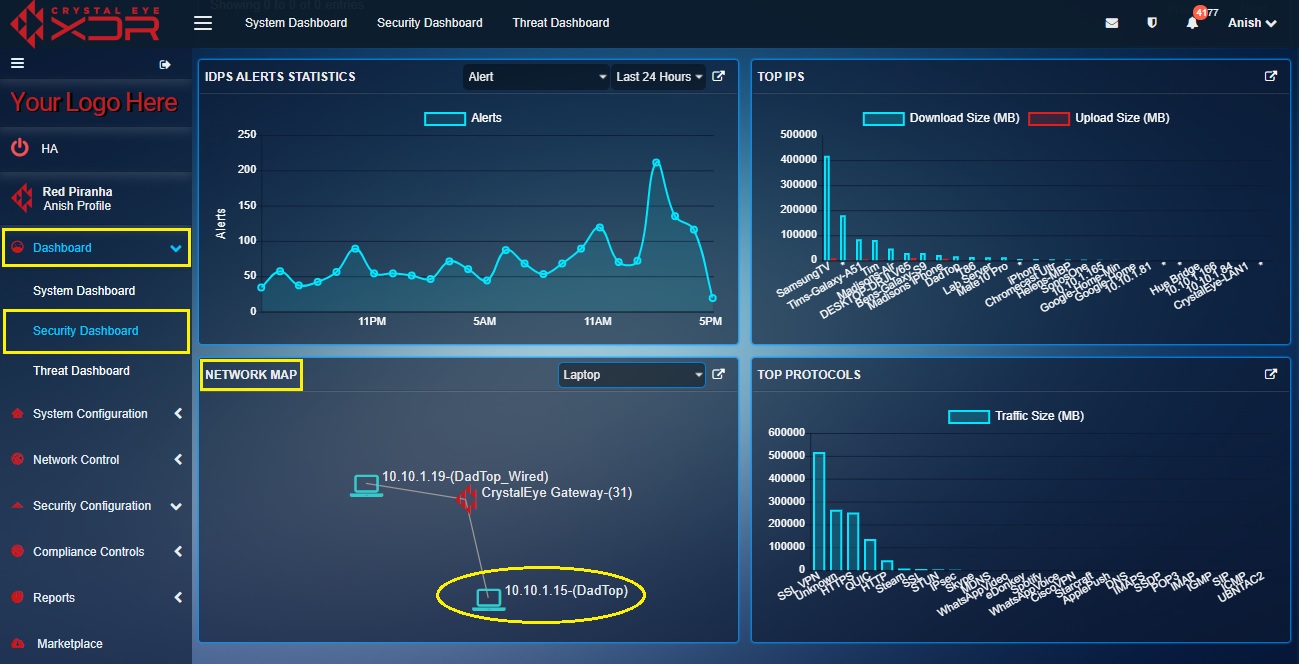Toggle the Download Size legend series

pyautogui.click(x=941, y=118)
